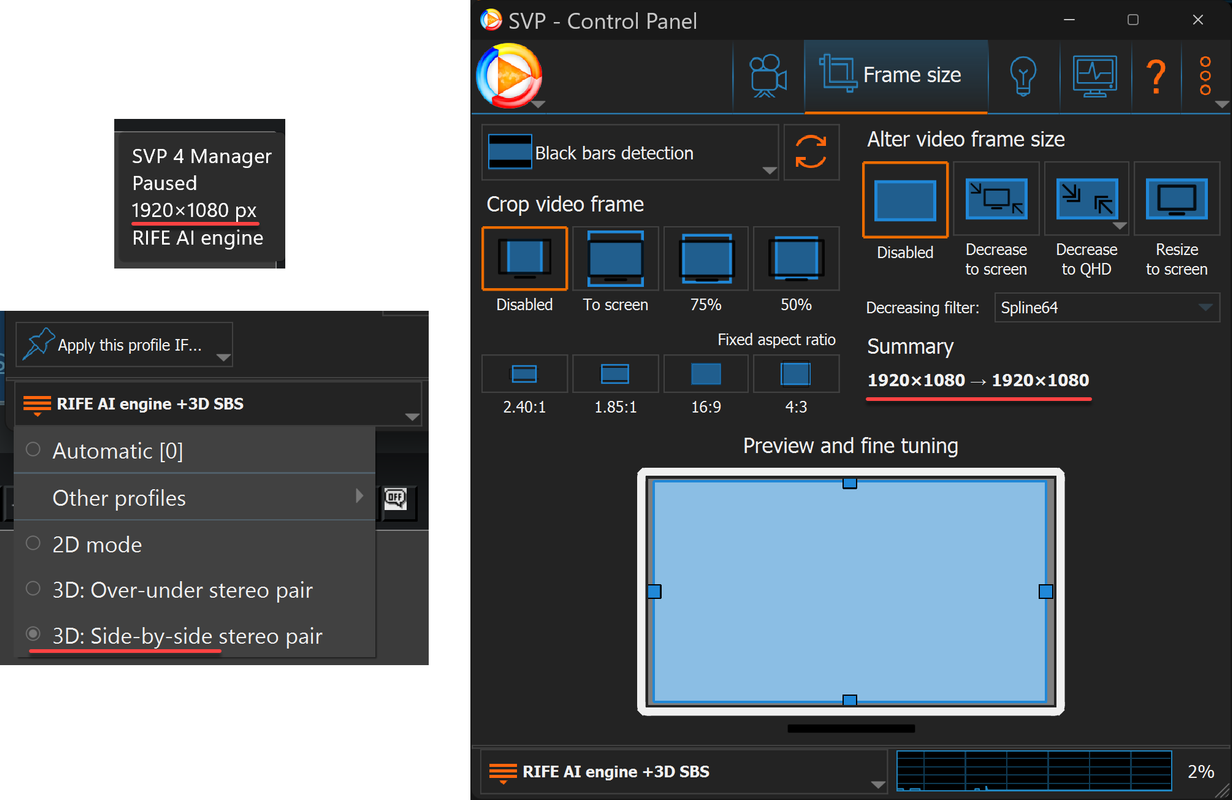Screen dimensions: 1232x800
Task: Open bottom RIFE AI engine +3D SBS profile selector
Action: click(x=684, y=772)
